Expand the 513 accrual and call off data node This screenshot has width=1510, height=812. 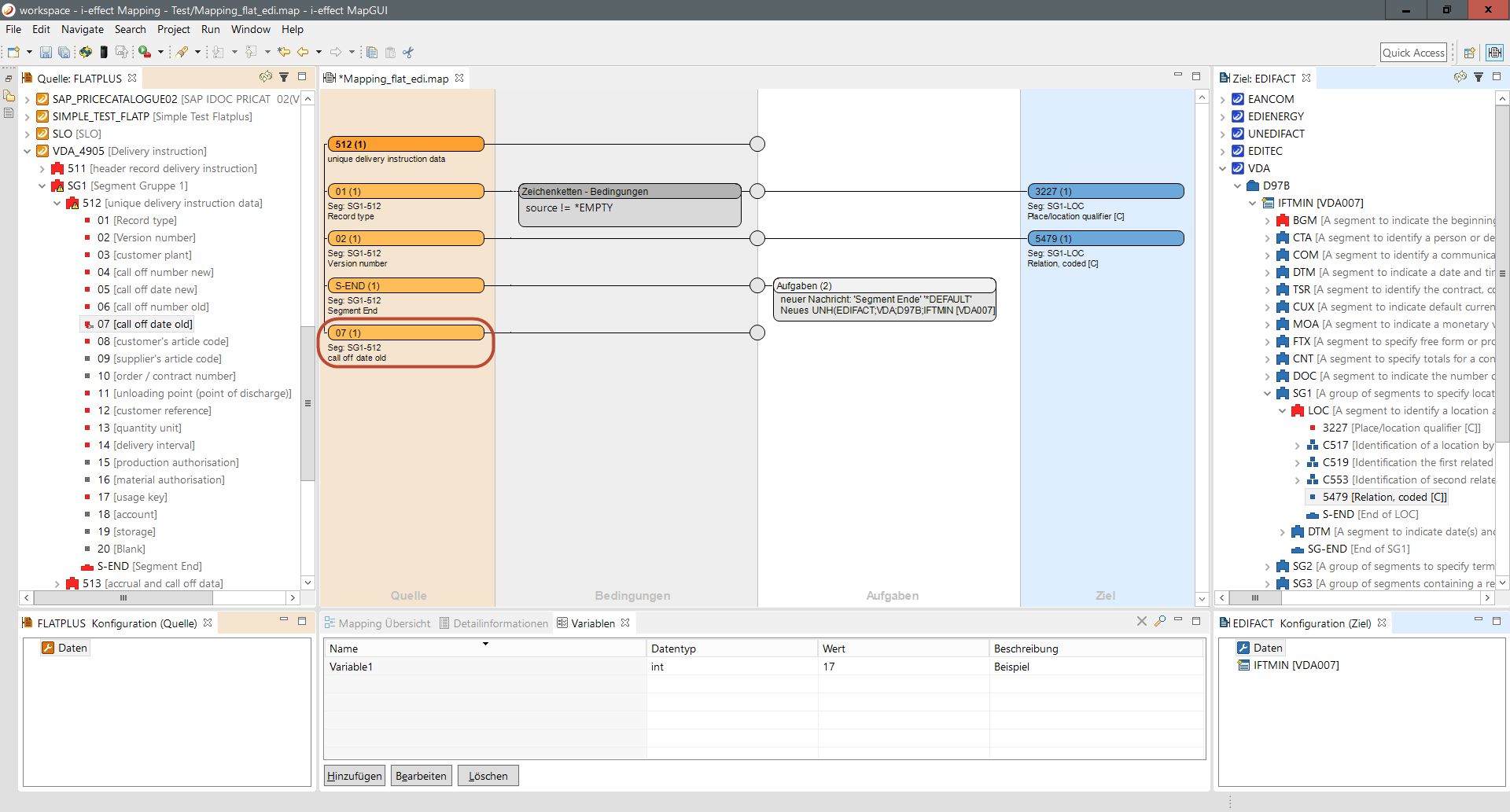57,584
